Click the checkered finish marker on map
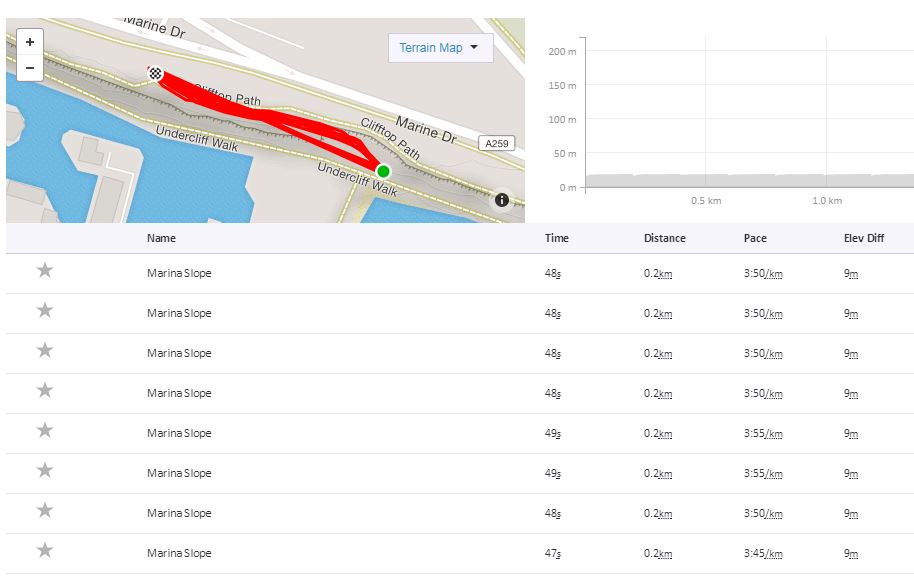Viewport: 914px width, 584px height. pyautogui.click(x=155, y=73)
